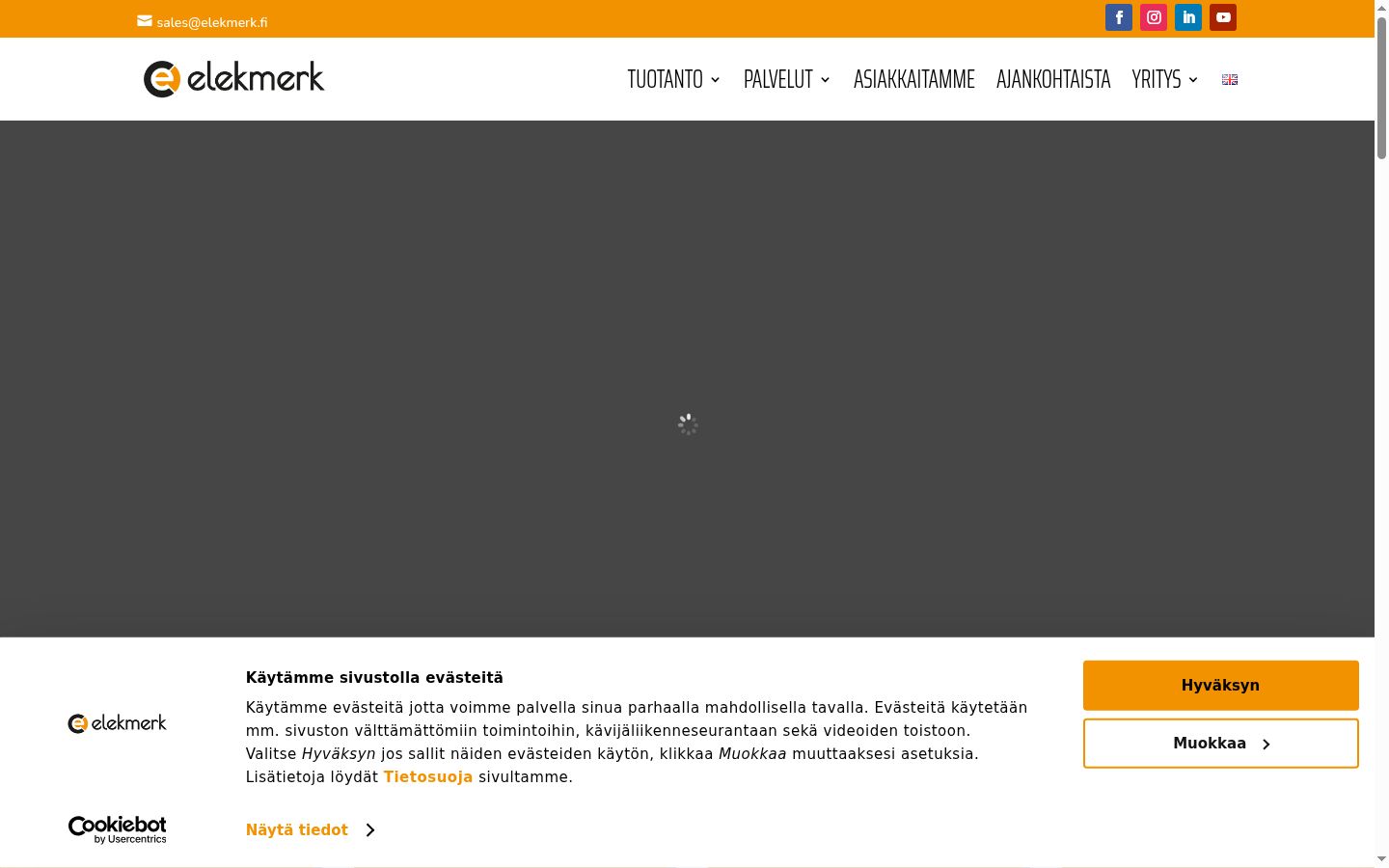The height and width of the screenshot is (868, 1389).
Task: Click the envelope icon beside the sales email
Action: tap(145, 20)
